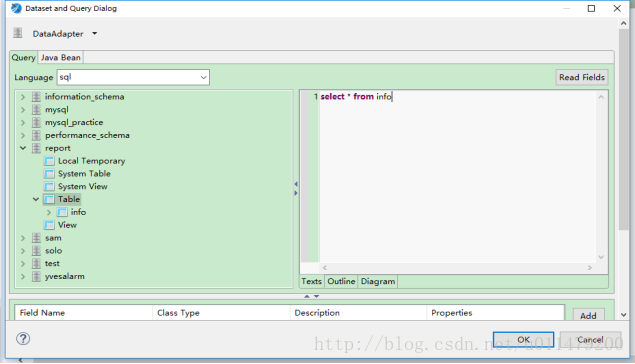The height and width of the screenshot is (364, 635).
Task: Expand the information_schema node
Action: tap(23, 97)
